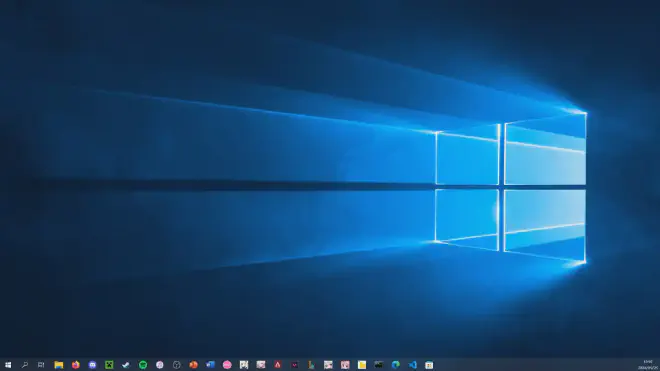Open the Steam client
Screen dimensions: 660x371
126,365
